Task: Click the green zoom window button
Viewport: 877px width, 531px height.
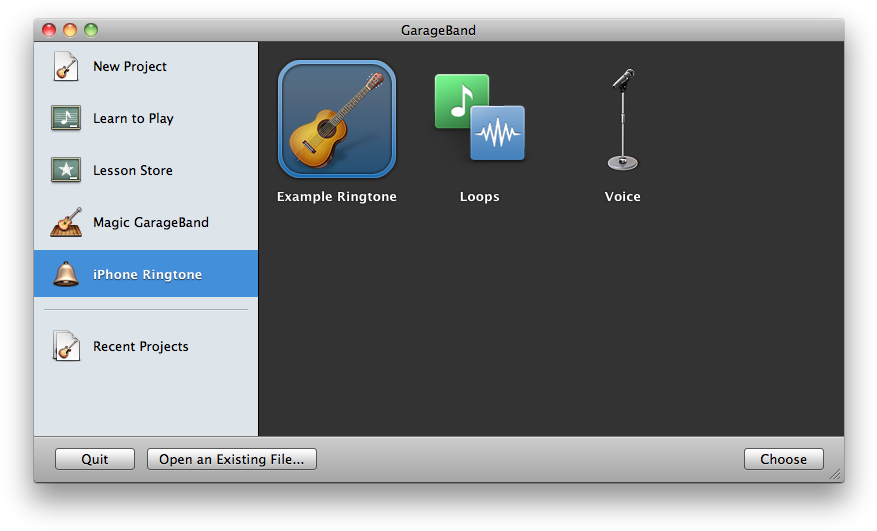Action: pyautogui.click(x=91, y=30)
